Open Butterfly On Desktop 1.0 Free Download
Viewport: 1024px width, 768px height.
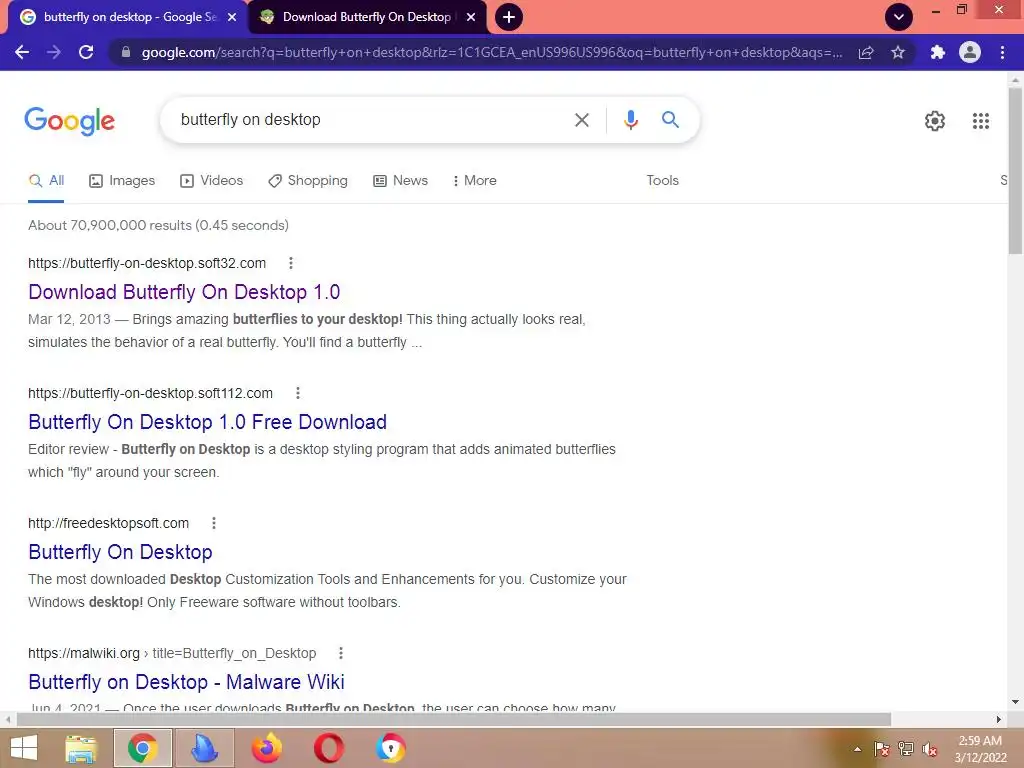[208, 422]
